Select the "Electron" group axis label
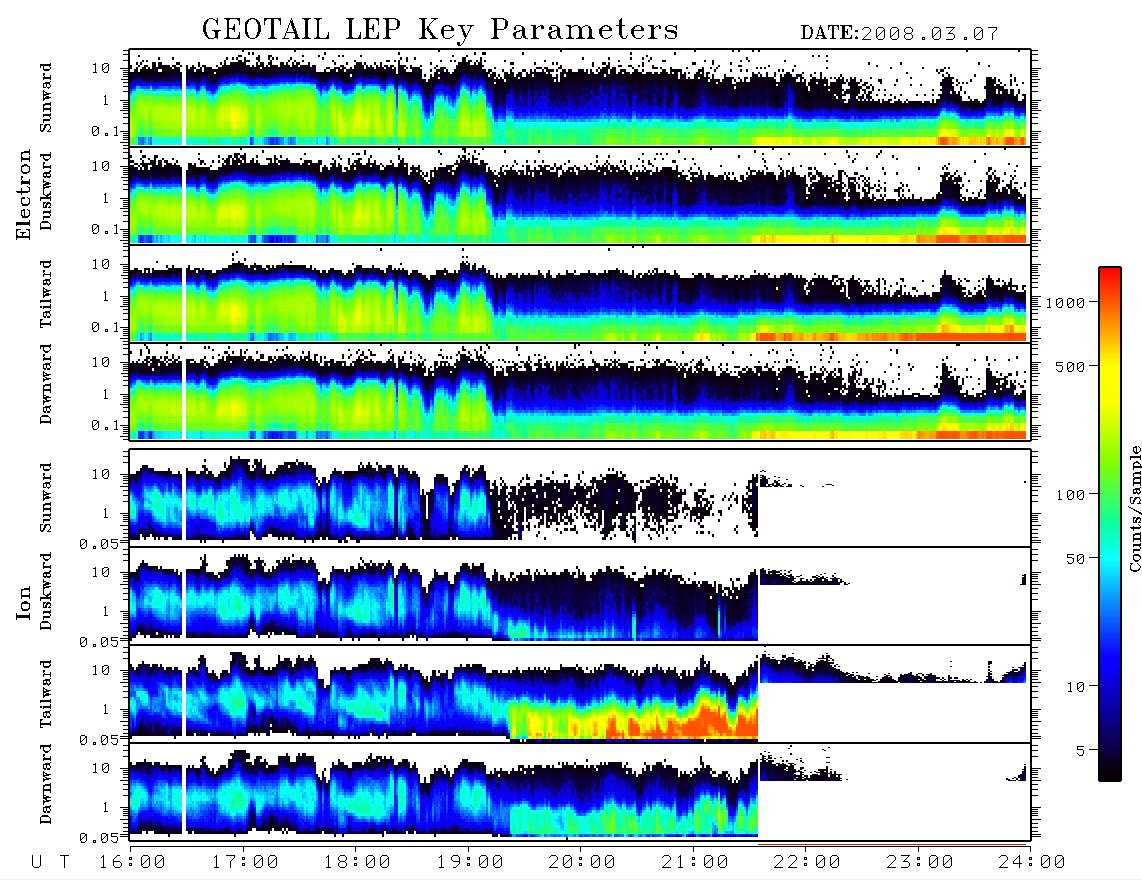Screen dimensions: 1142x880 click(23, 194)
